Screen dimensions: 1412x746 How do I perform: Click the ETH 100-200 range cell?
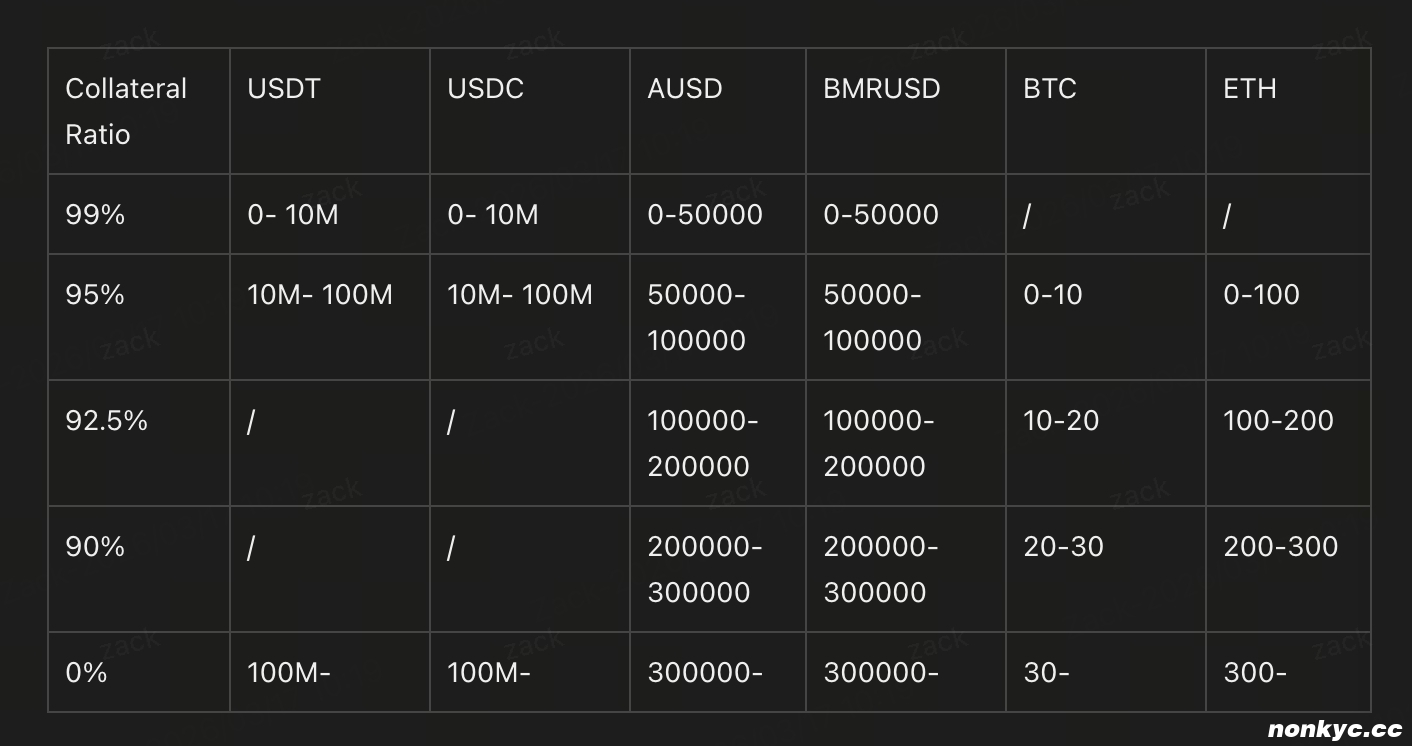1278,421
